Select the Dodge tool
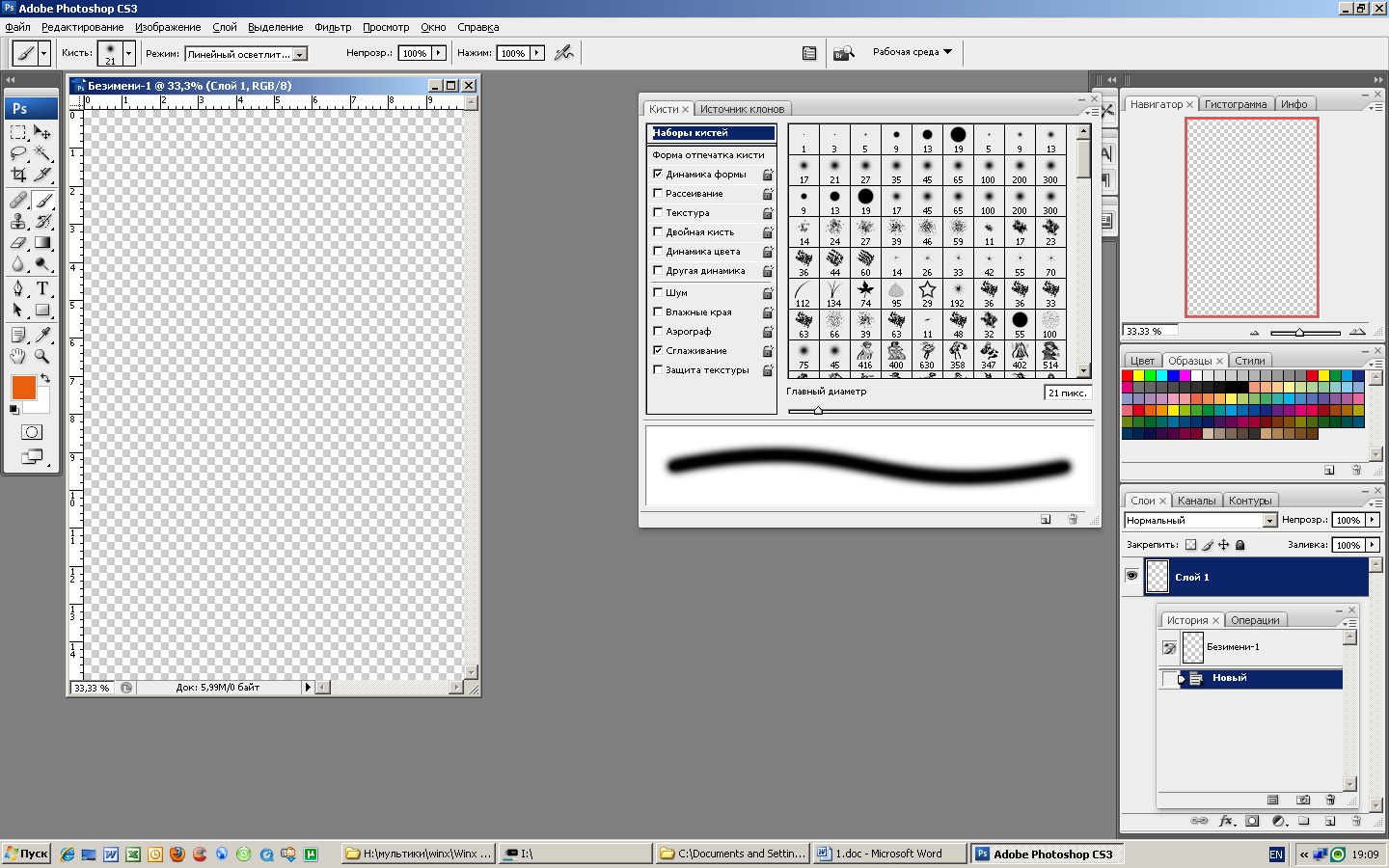The width and height of the screenshot is (1389, 868). [x=42, y=264]
